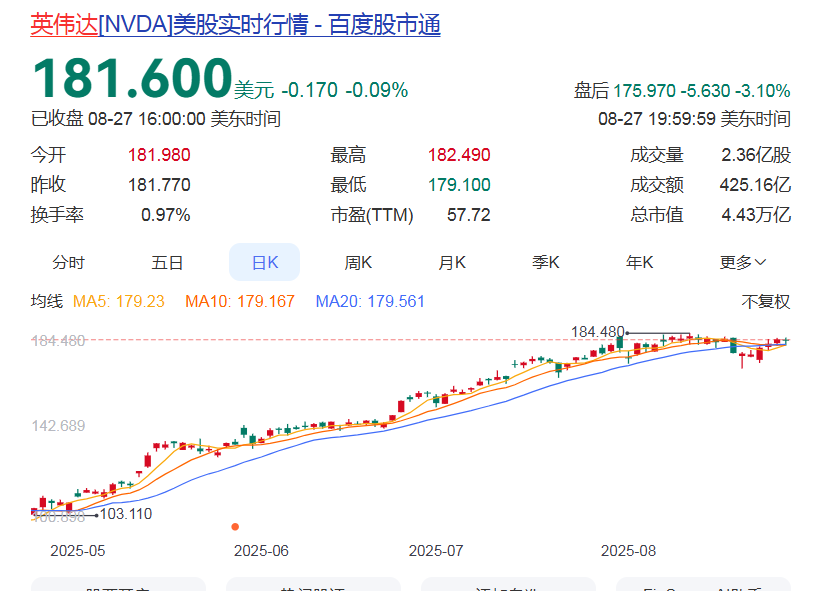Click the 142.689 price axis label
The image size is (814, 591).
click(x=58, y=426)
